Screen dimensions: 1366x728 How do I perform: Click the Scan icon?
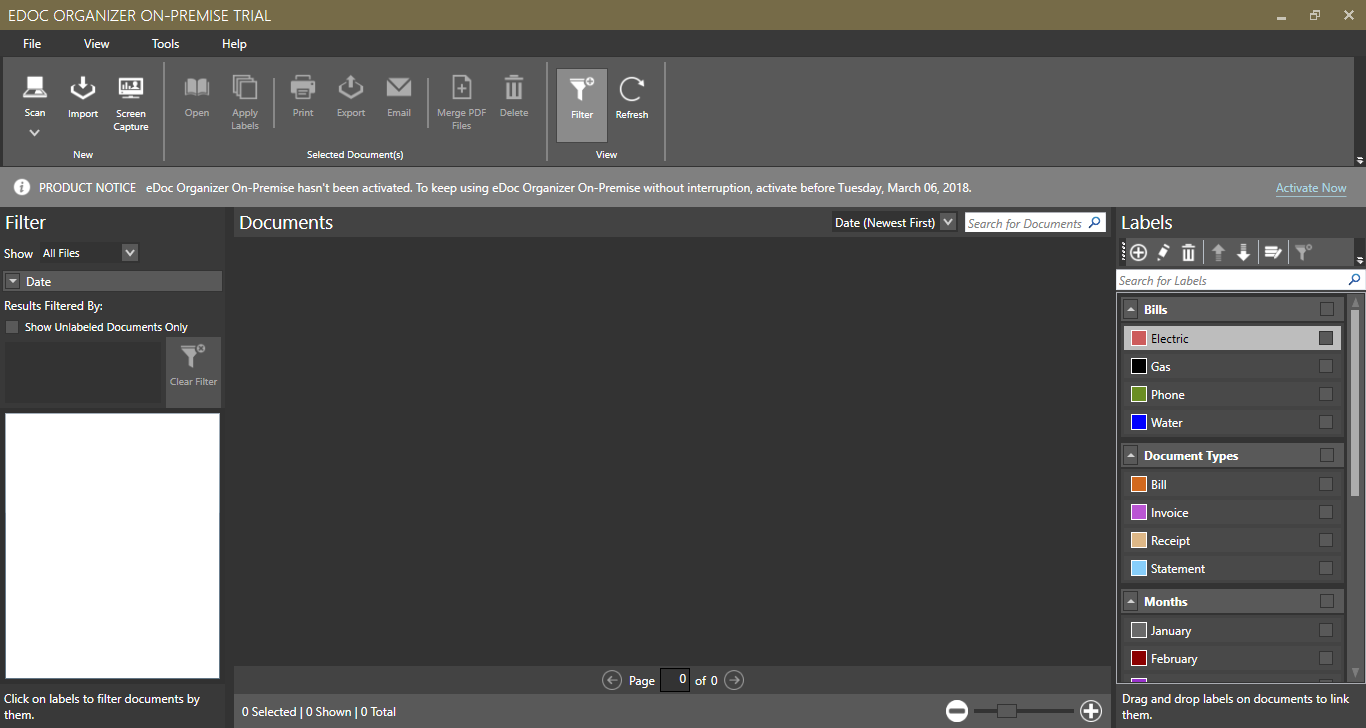coord(35,87)
